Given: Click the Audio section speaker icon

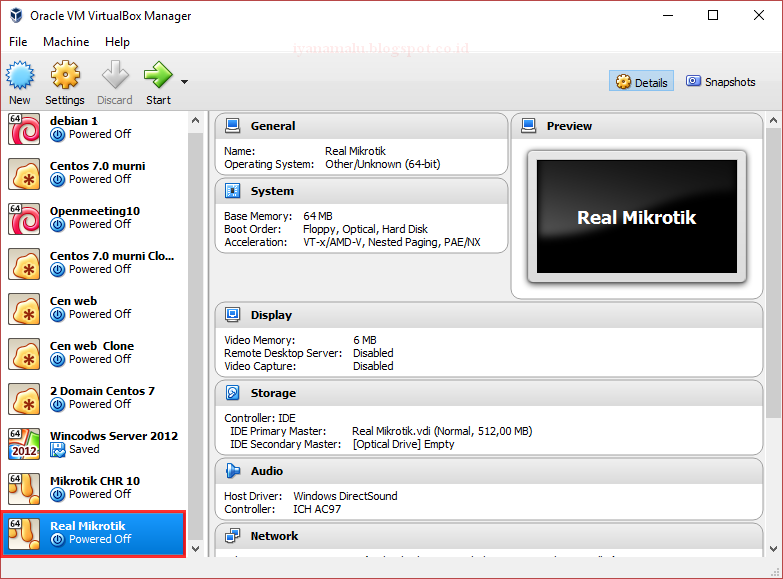Looking at the screenshot, I should tap(232, 471).
